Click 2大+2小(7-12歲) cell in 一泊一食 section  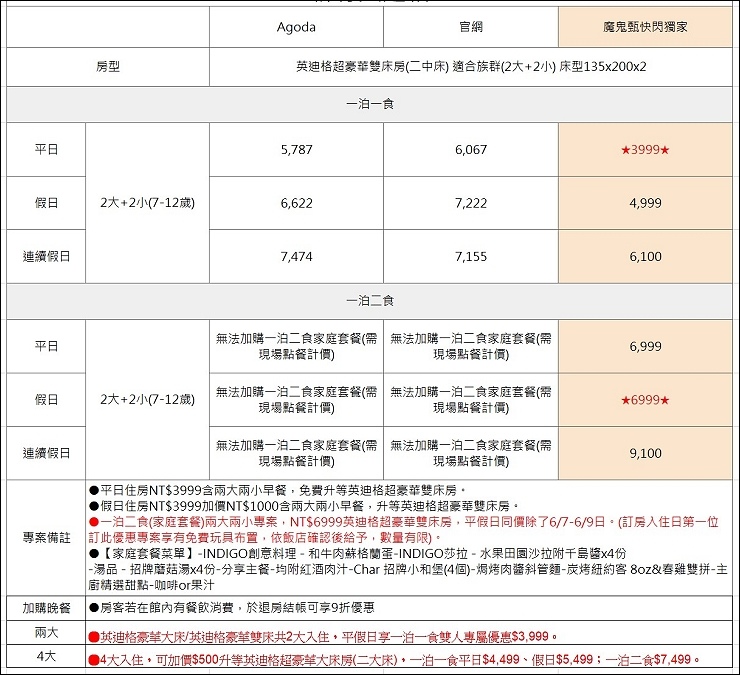pos(147,203)
